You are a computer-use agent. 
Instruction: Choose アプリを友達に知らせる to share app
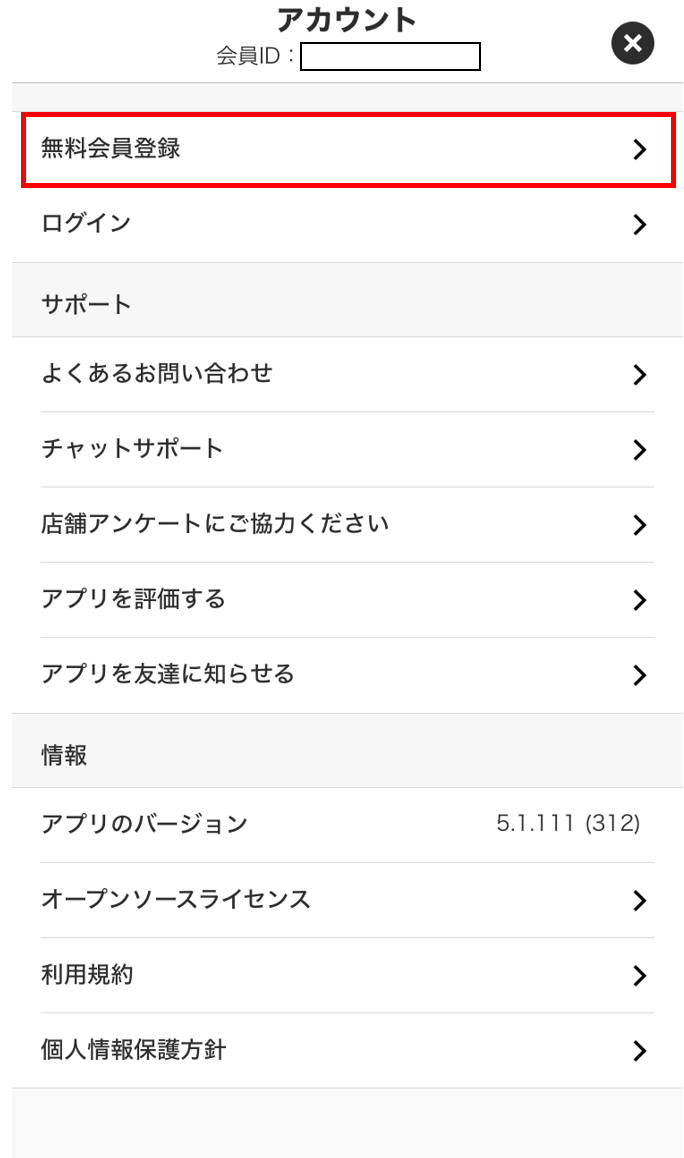pos(168,674)
